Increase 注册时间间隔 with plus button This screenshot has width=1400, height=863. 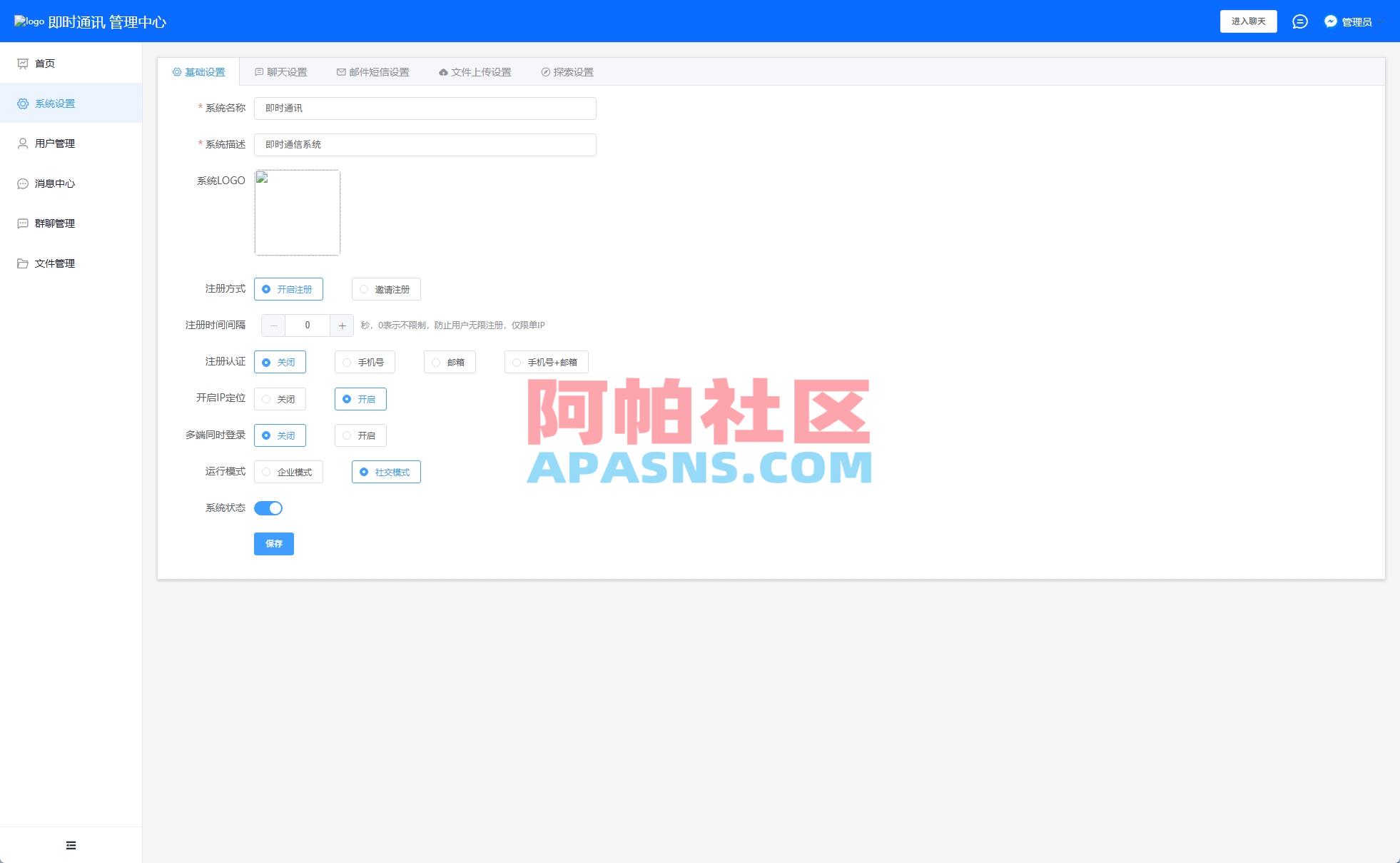[x=342, y=325]
